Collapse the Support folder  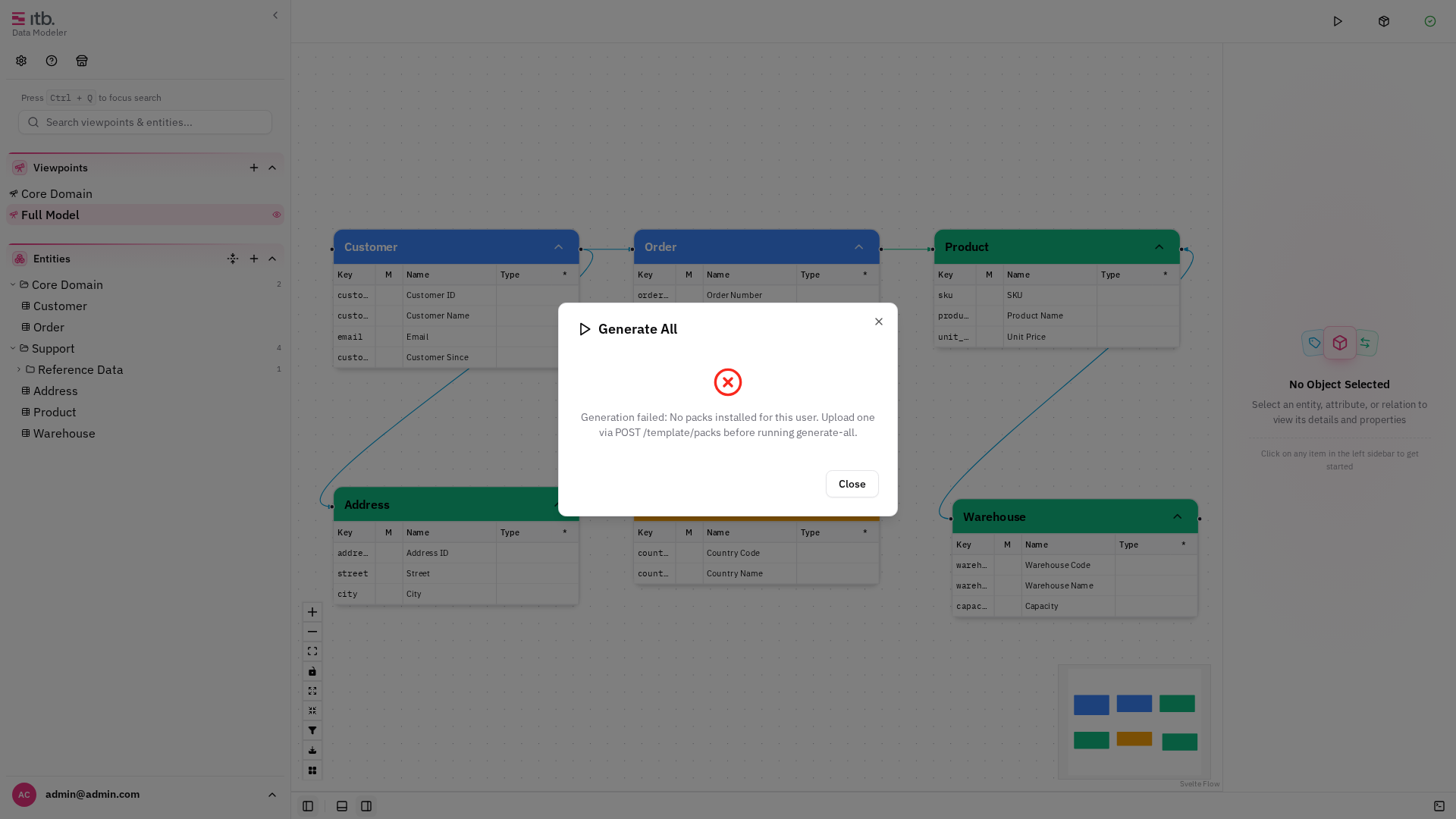[13, 349]
